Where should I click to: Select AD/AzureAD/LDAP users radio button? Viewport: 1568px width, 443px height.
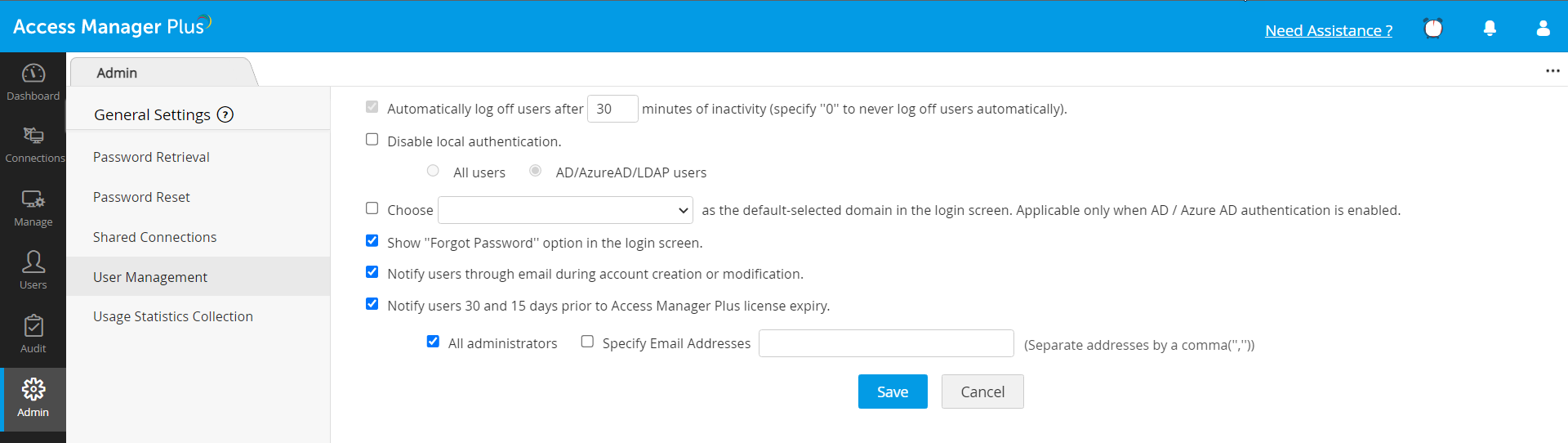(536, 171)
